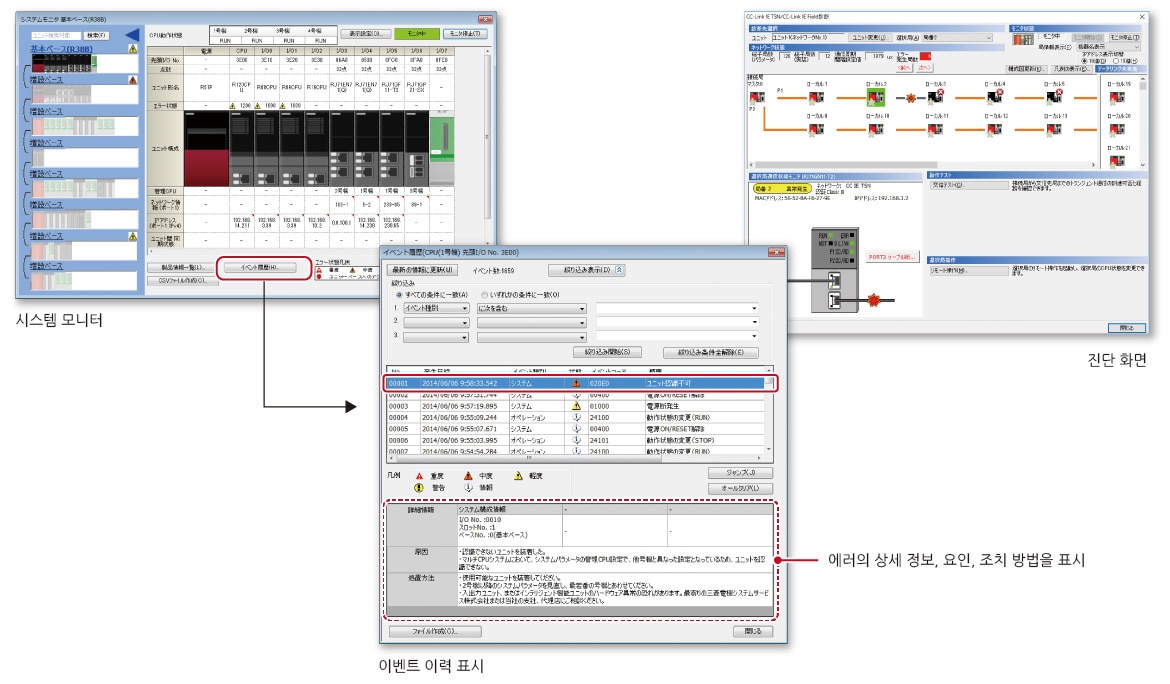Click the red error count indicator box
Screen dimensions: 1170x684
[924, 56]
